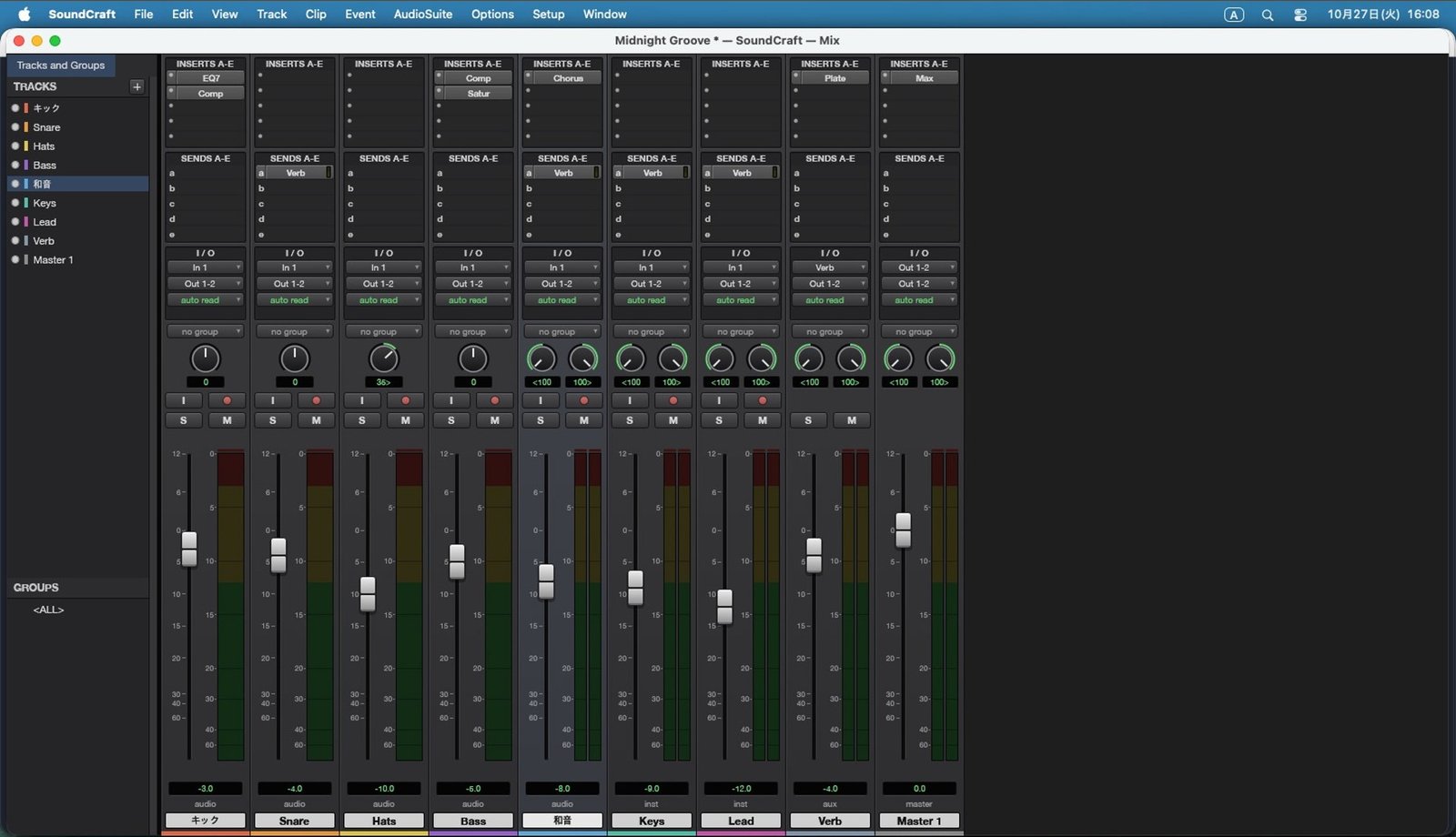Mute the Lead track

762,420
